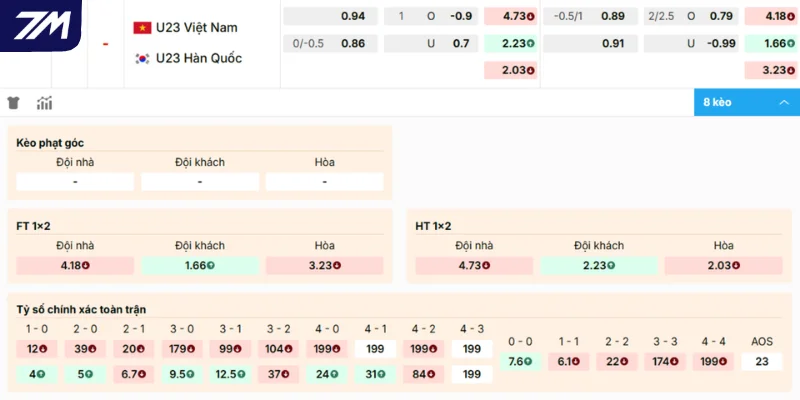Click the South Korea flag icon
800x400 pixels.
142,58
